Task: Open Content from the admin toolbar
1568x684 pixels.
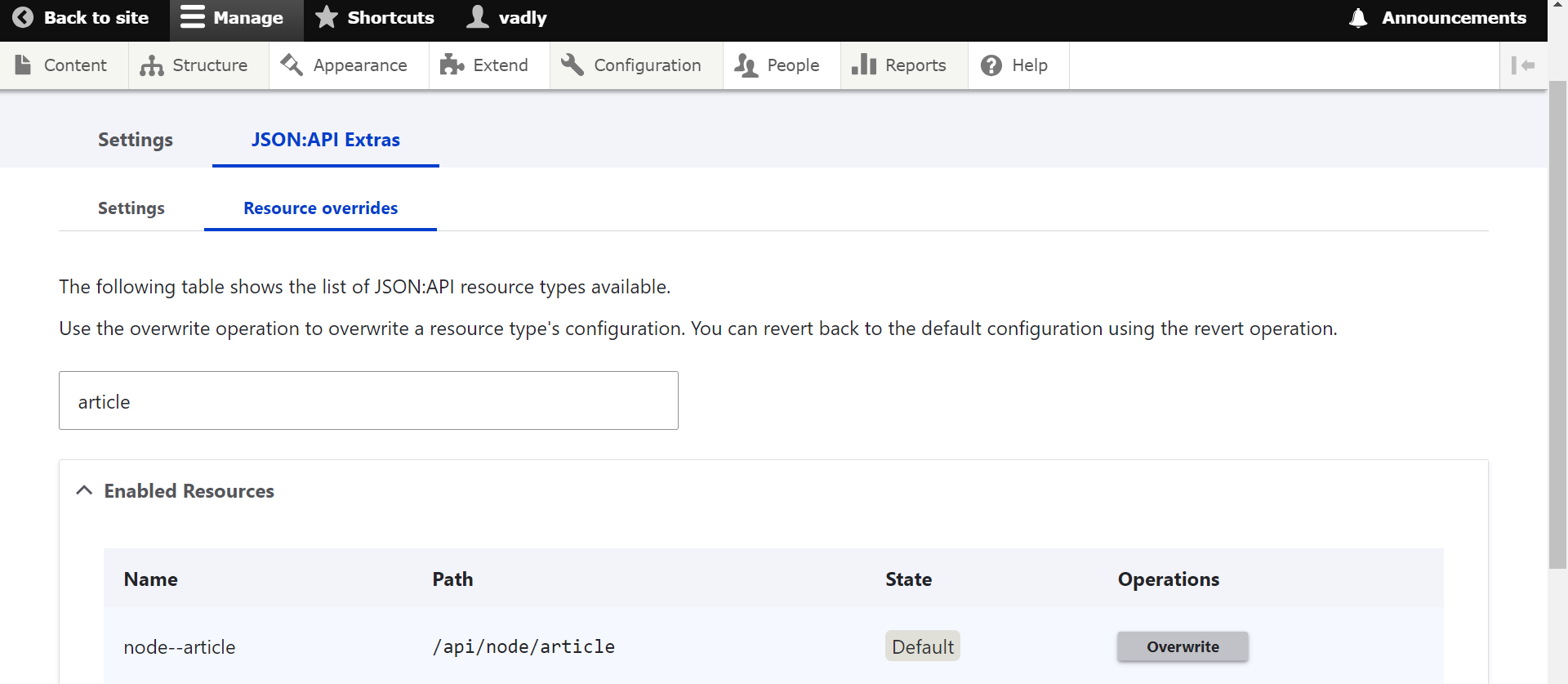Action: 63,65
